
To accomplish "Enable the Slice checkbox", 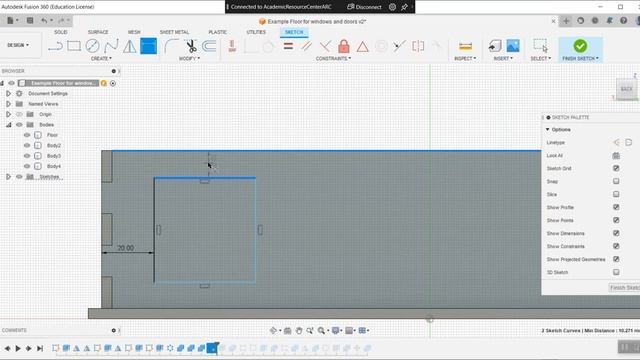I will tap(616, 194).
